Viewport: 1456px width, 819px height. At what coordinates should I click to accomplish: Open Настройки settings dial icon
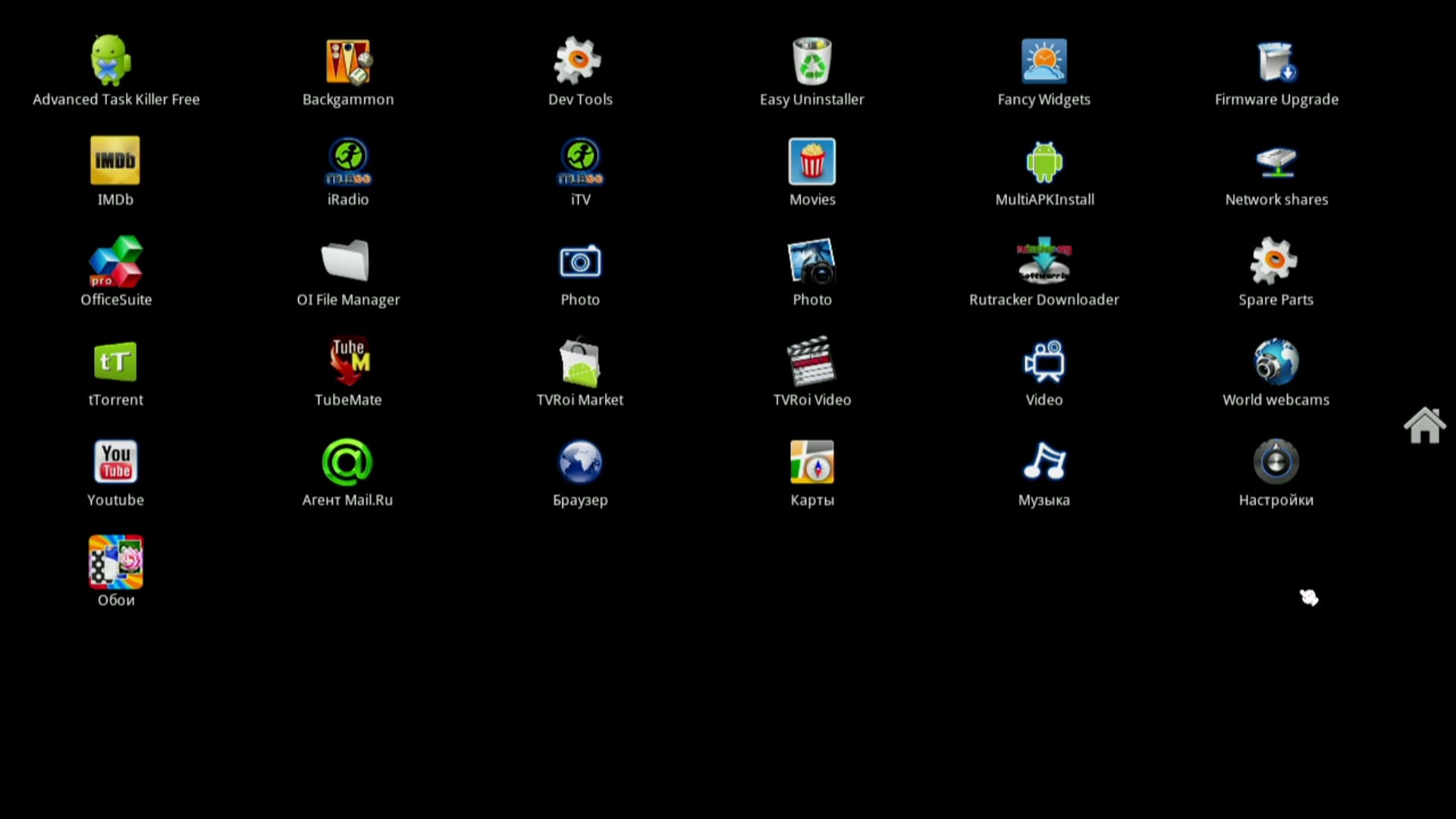point(1276,462)
